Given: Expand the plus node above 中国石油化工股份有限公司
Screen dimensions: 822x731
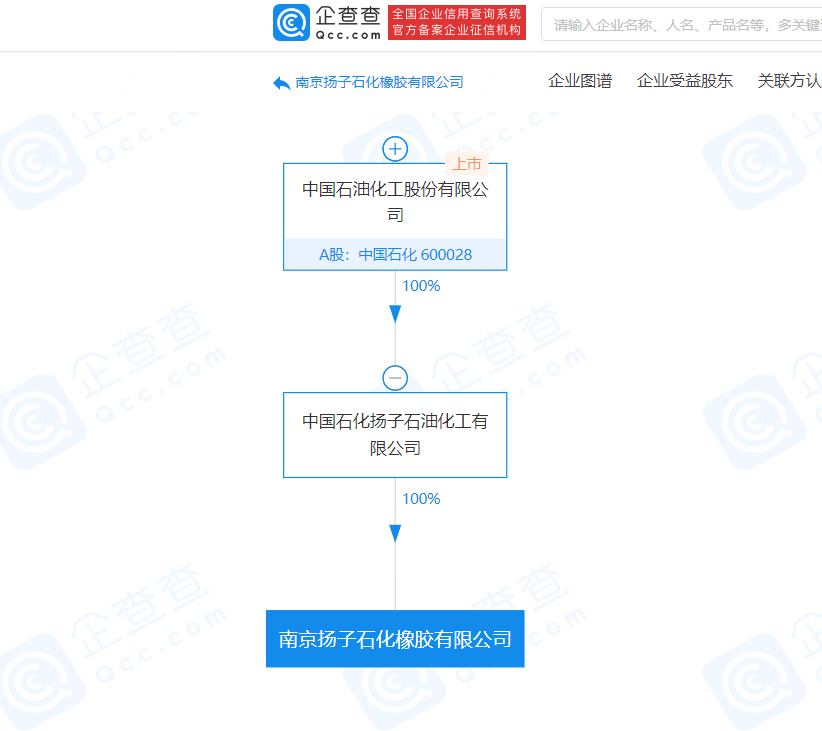Looking at the screenshot, I should [395, 149].
